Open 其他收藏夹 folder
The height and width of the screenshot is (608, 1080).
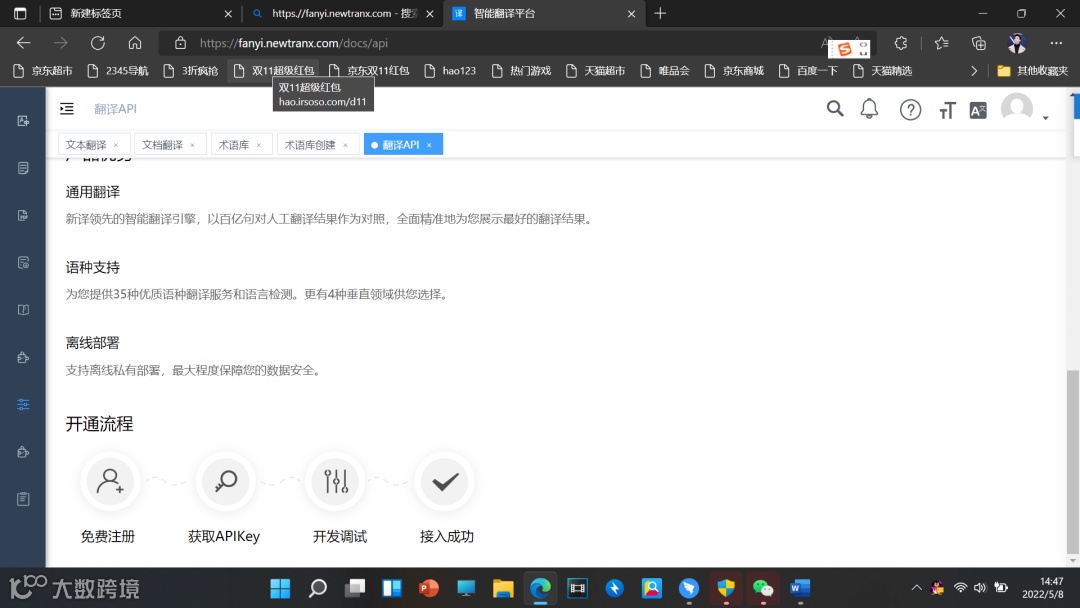tap(1032, 70)
